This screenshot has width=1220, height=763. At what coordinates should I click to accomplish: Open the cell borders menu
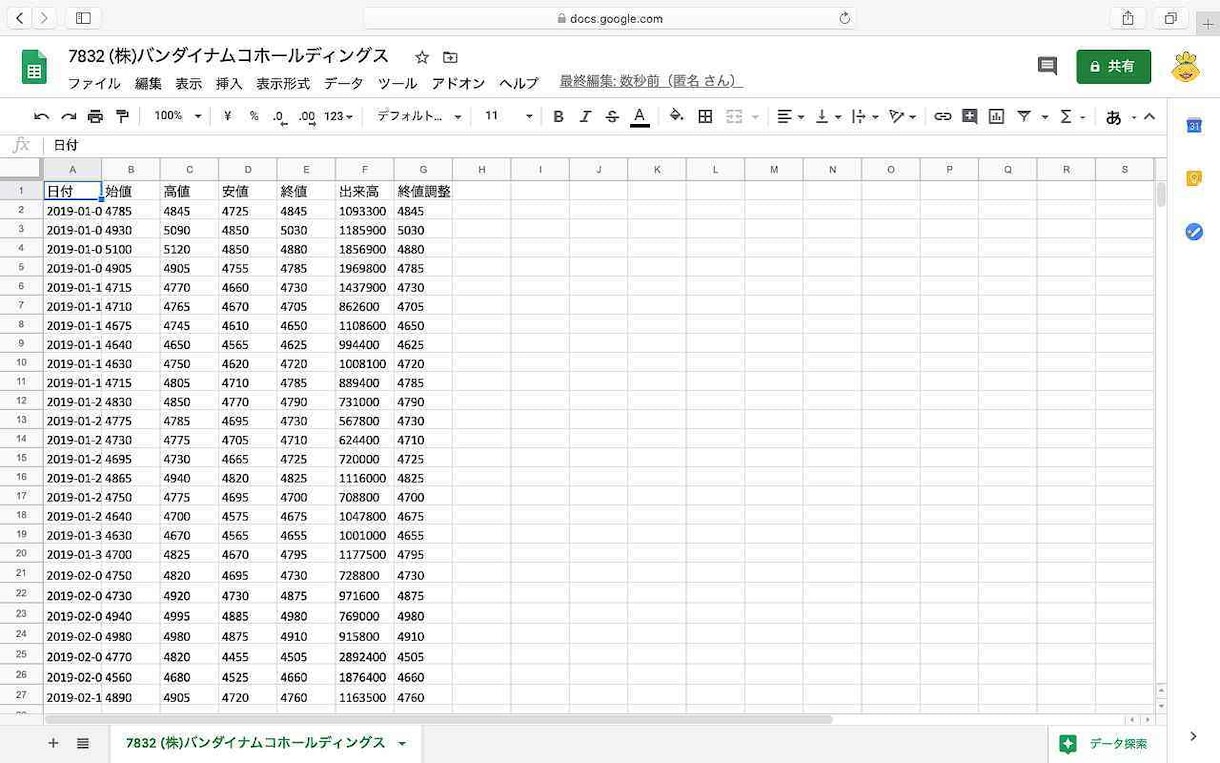click(705, 117)
